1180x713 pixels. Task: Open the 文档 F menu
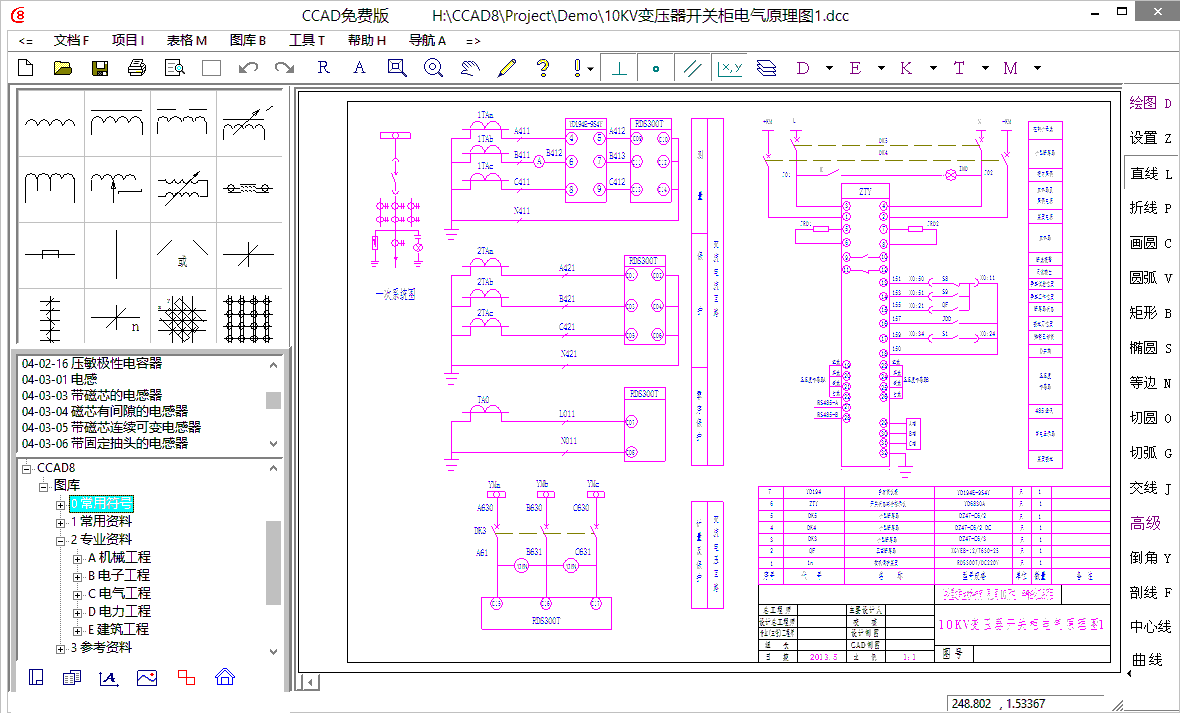coord(71,40)
